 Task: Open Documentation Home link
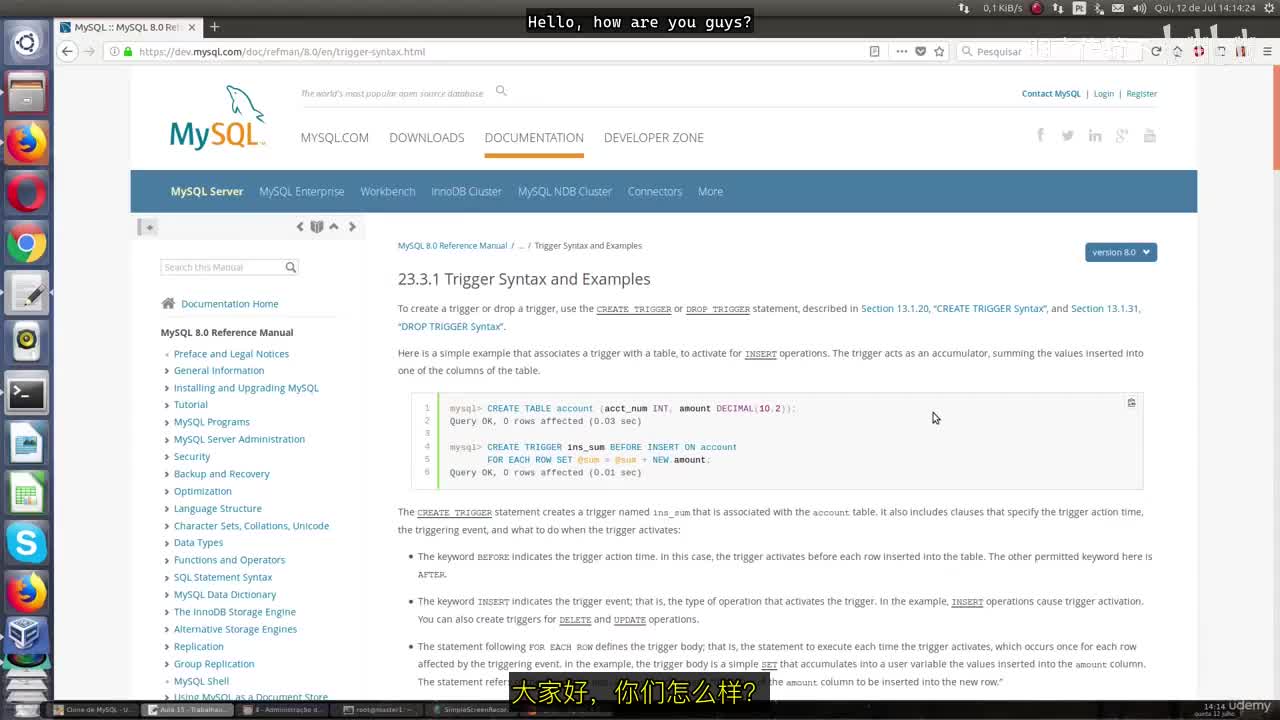click(230, 304)
